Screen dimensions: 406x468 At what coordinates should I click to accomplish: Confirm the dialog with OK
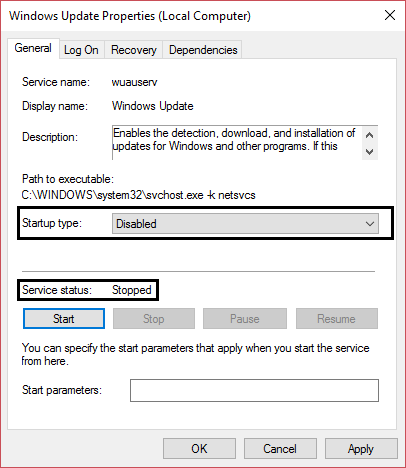[199, 449]
